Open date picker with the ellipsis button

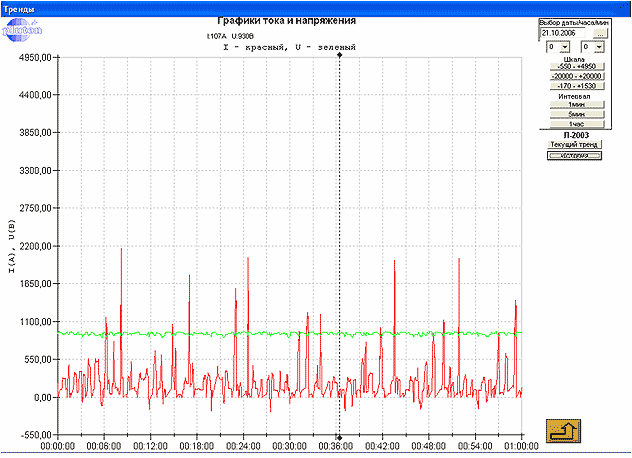click(x=600, y=33)
